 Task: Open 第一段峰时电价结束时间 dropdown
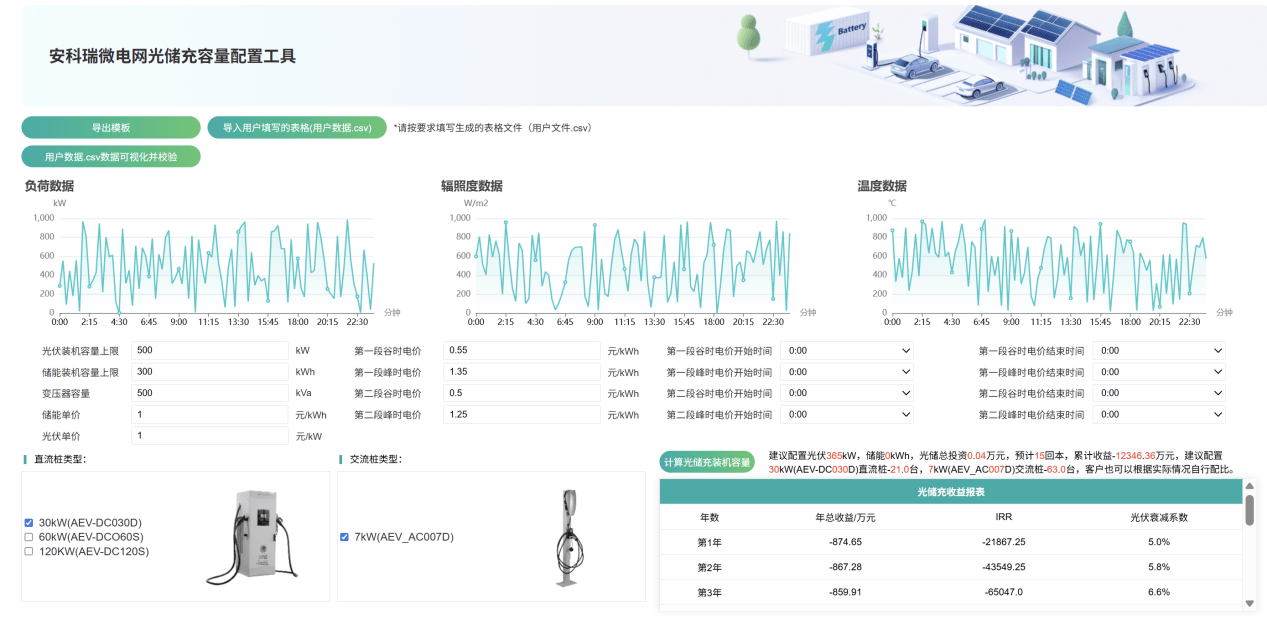point(1159,372)
